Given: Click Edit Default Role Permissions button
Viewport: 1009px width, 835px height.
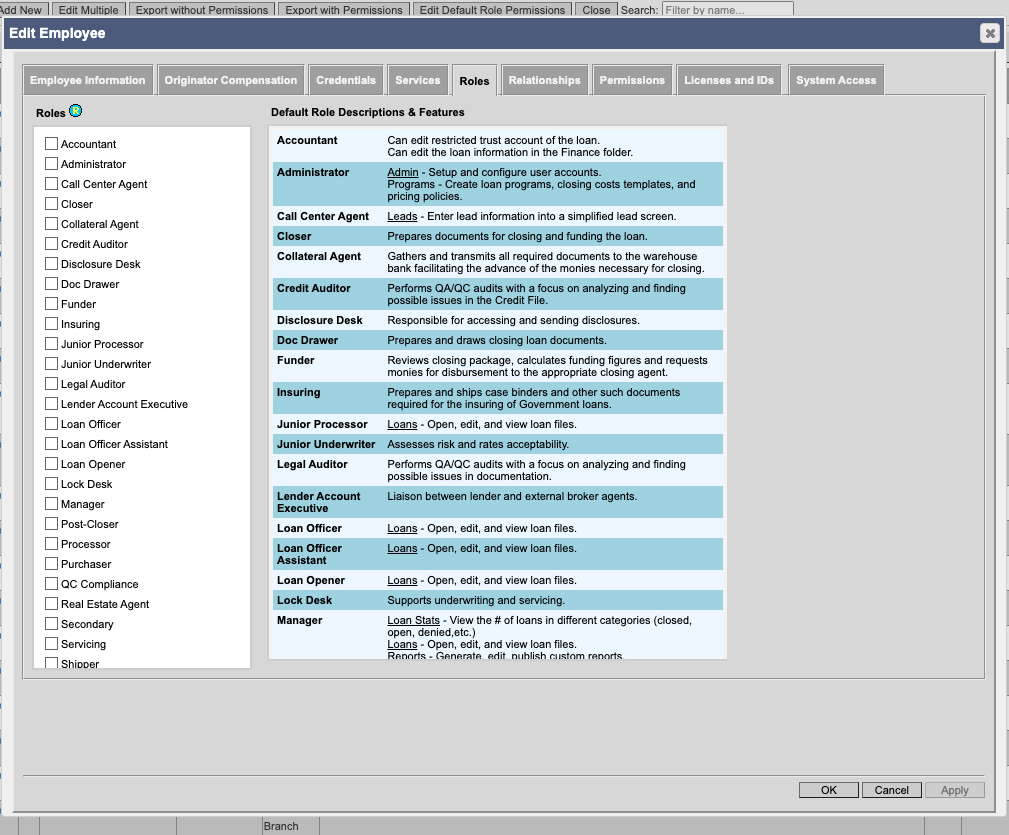Looking at the screenshot, I should tap(492, 10).
